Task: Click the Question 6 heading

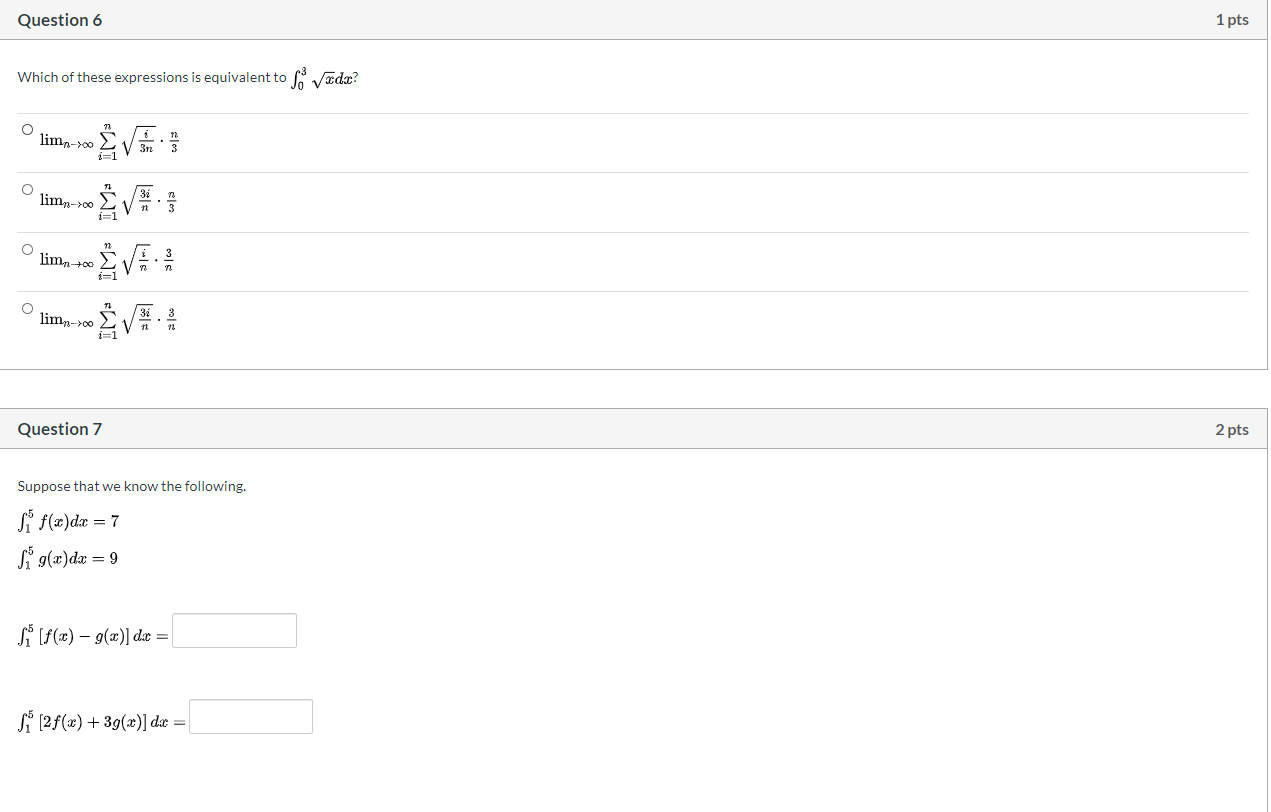Action: (60, 20)
